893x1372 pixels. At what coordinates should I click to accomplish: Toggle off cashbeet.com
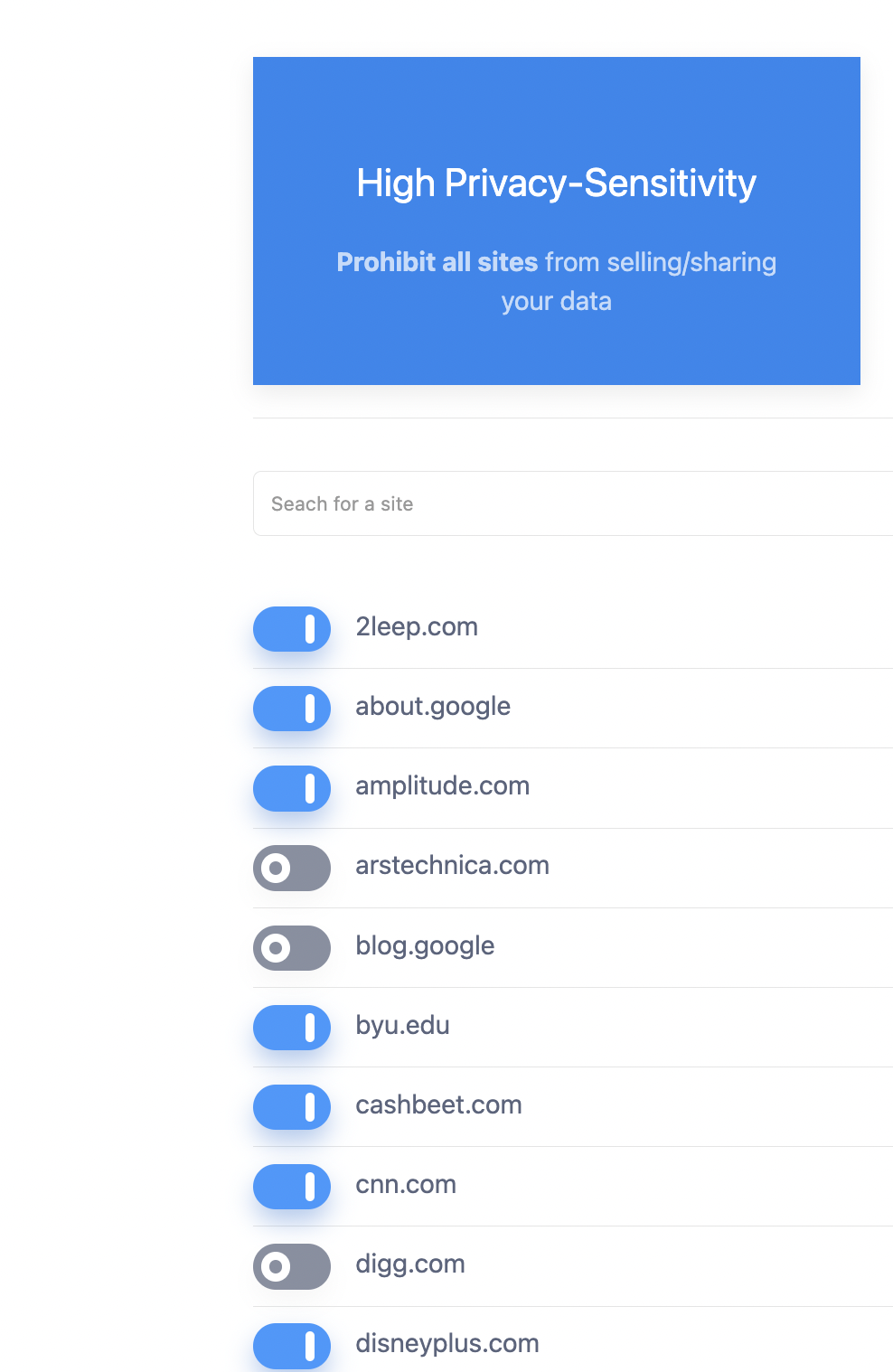click(x=291, y=1107)
